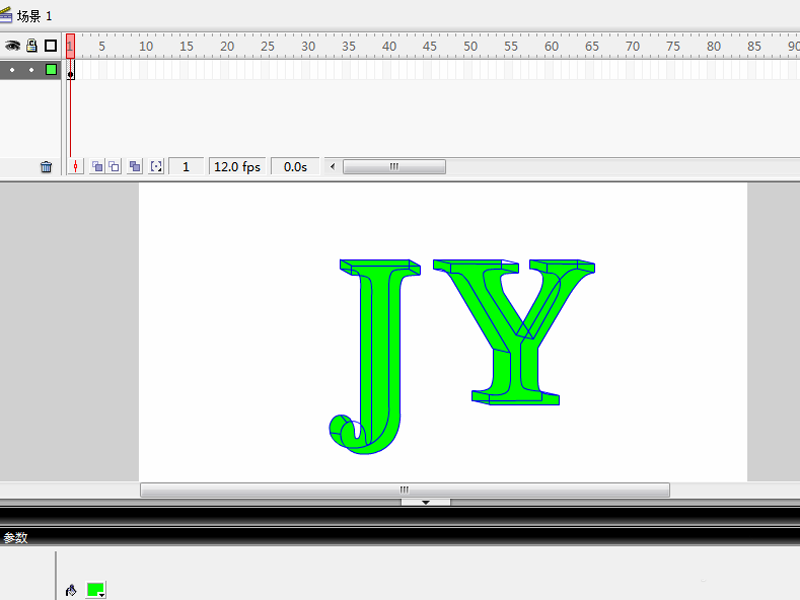Image resolution: width=800 pixels, height=600 pixels.
Task: Click the scene clapperboard icon beside 场景 1
Action: [5, 15]
